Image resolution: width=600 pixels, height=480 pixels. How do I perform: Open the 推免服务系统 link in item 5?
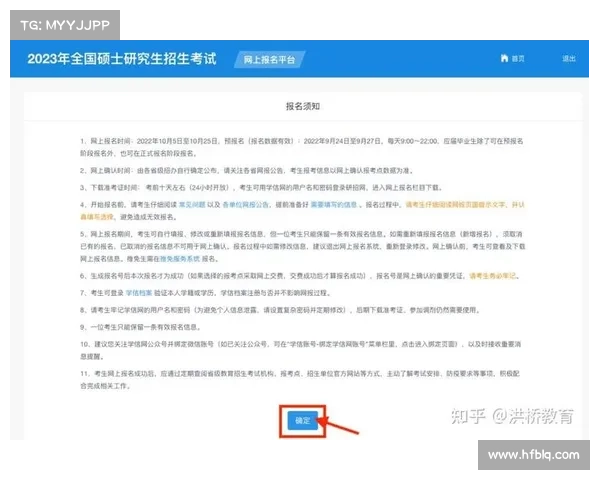(x=180, y=259)
